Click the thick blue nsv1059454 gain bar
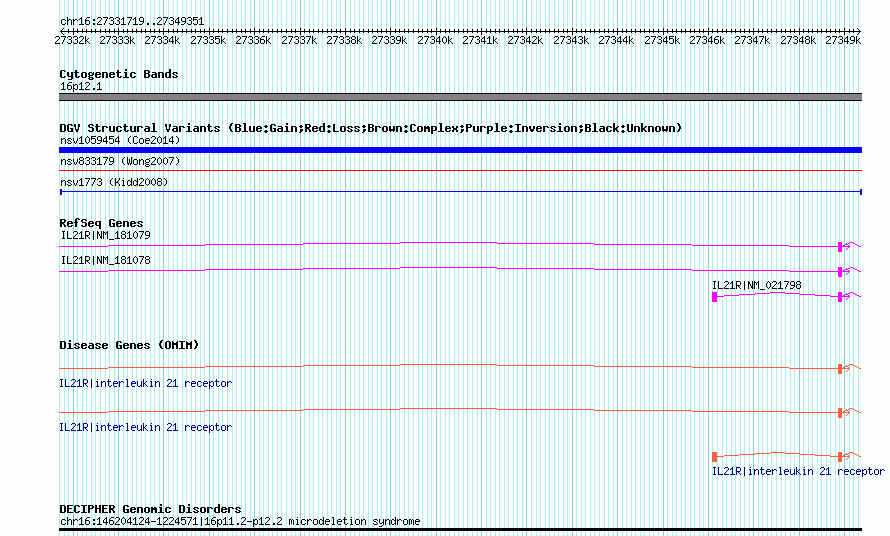 460,150
